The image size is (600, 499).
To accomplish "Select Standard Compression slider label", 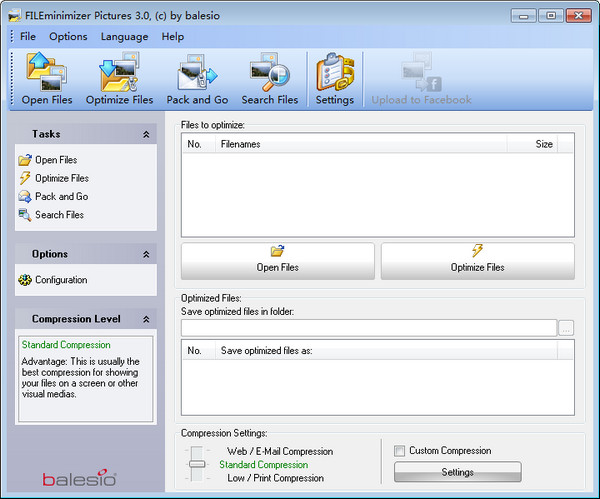I will [x=264, y=465].
